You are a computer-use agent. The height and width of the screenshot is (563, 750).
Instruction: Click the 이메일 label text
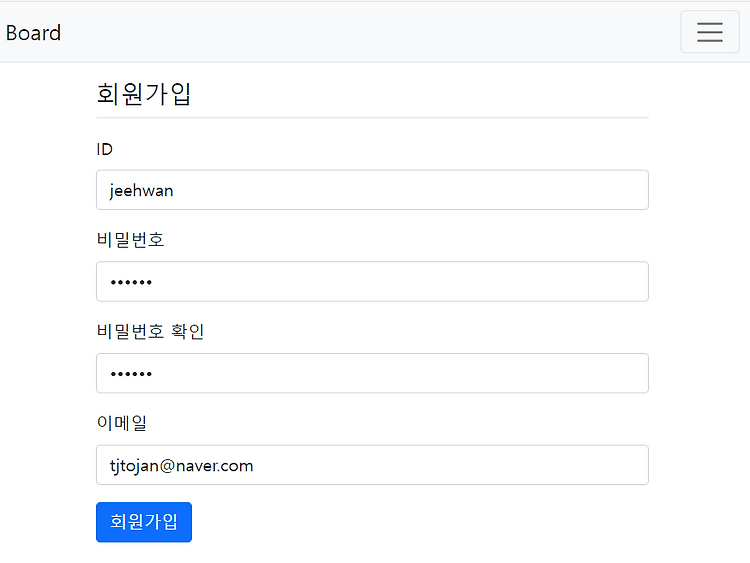pyautogui.click(x=121, y=423)
